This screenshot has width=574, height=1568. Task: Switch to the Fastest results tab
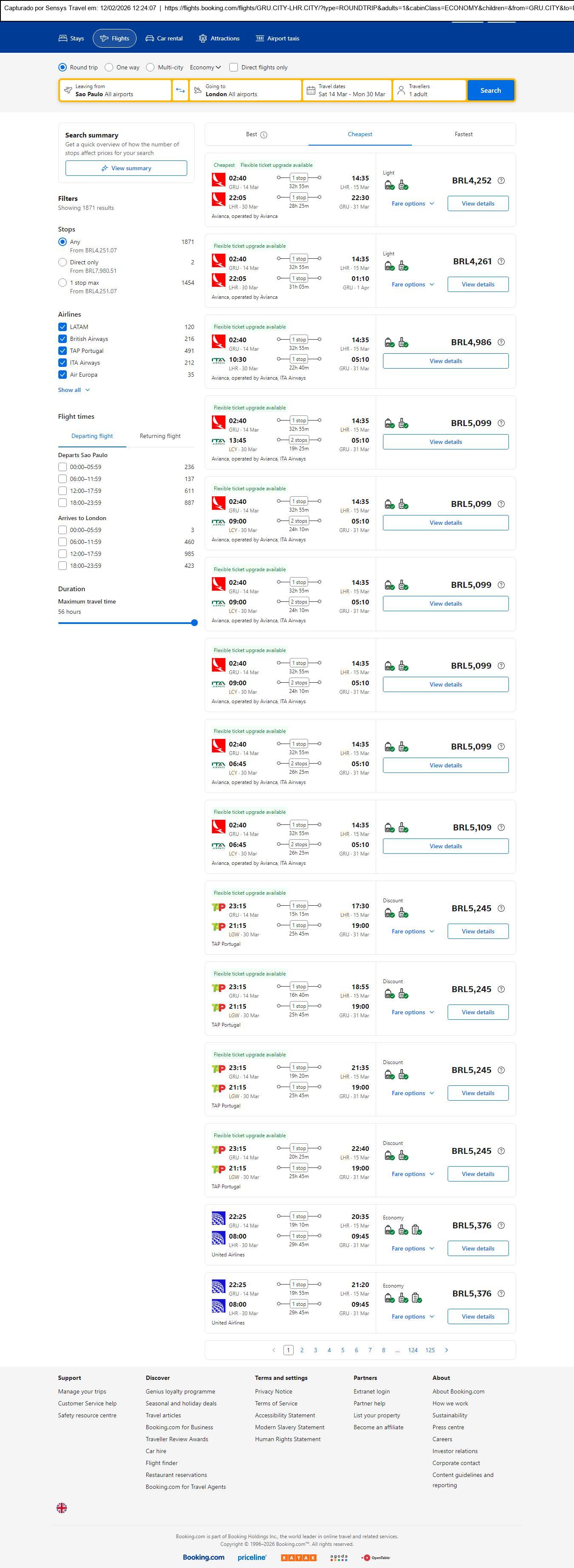[x=463, y=134]
